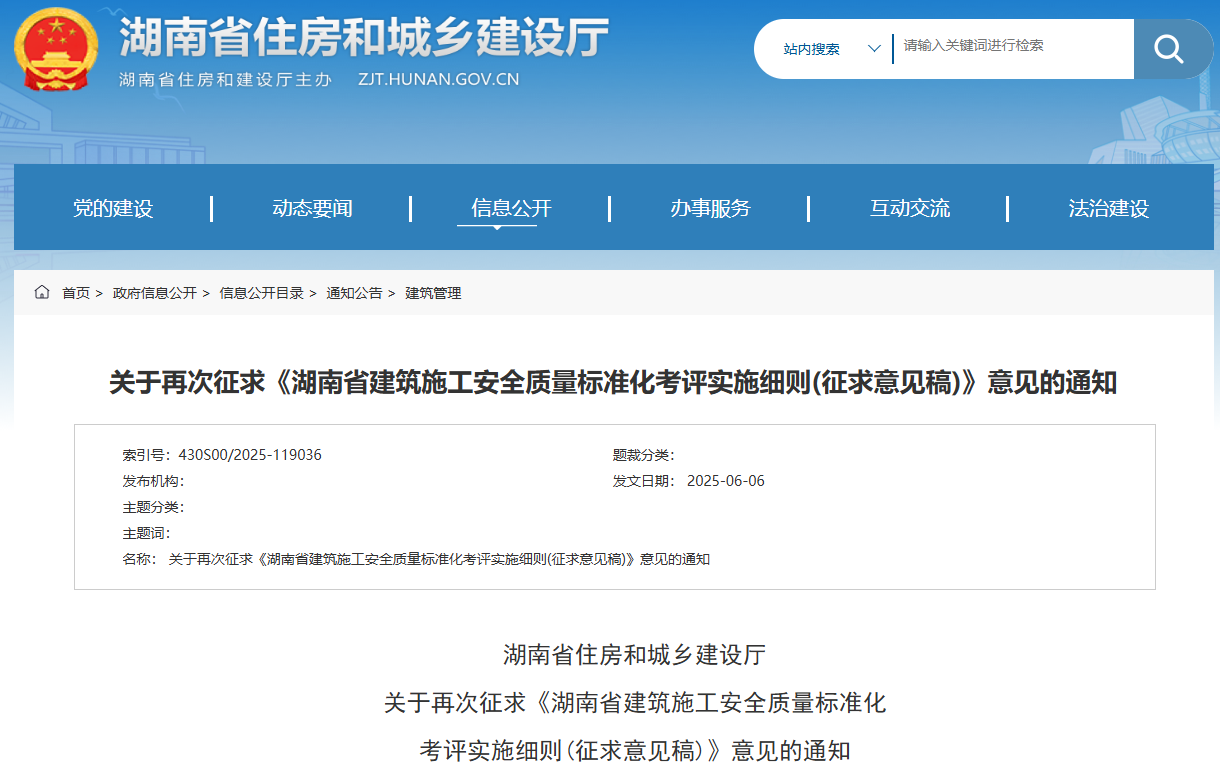Click 通知公告 in the breadcrumb

tap(354, 293)
